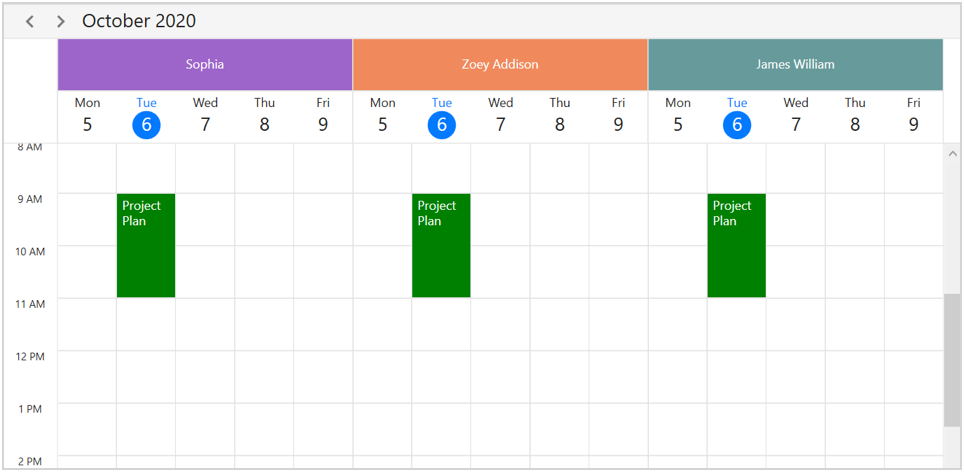Open Sophia's Project Plan appointment
The image size is (964, 472).
tap(146, 246)
